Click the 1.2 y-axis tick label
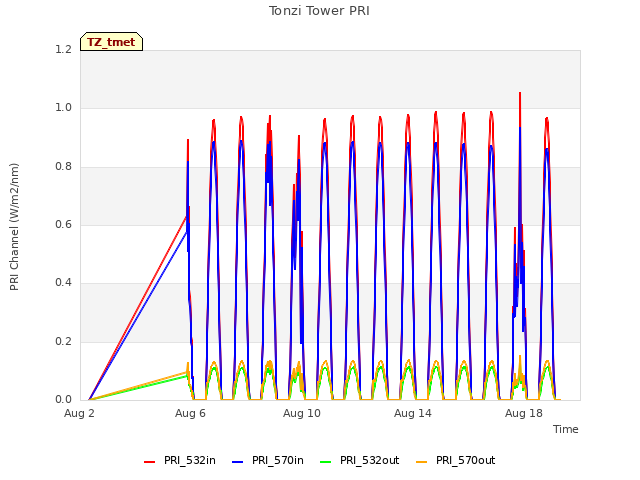The height and width of the screenshot is (480, 640). [63, 49]
